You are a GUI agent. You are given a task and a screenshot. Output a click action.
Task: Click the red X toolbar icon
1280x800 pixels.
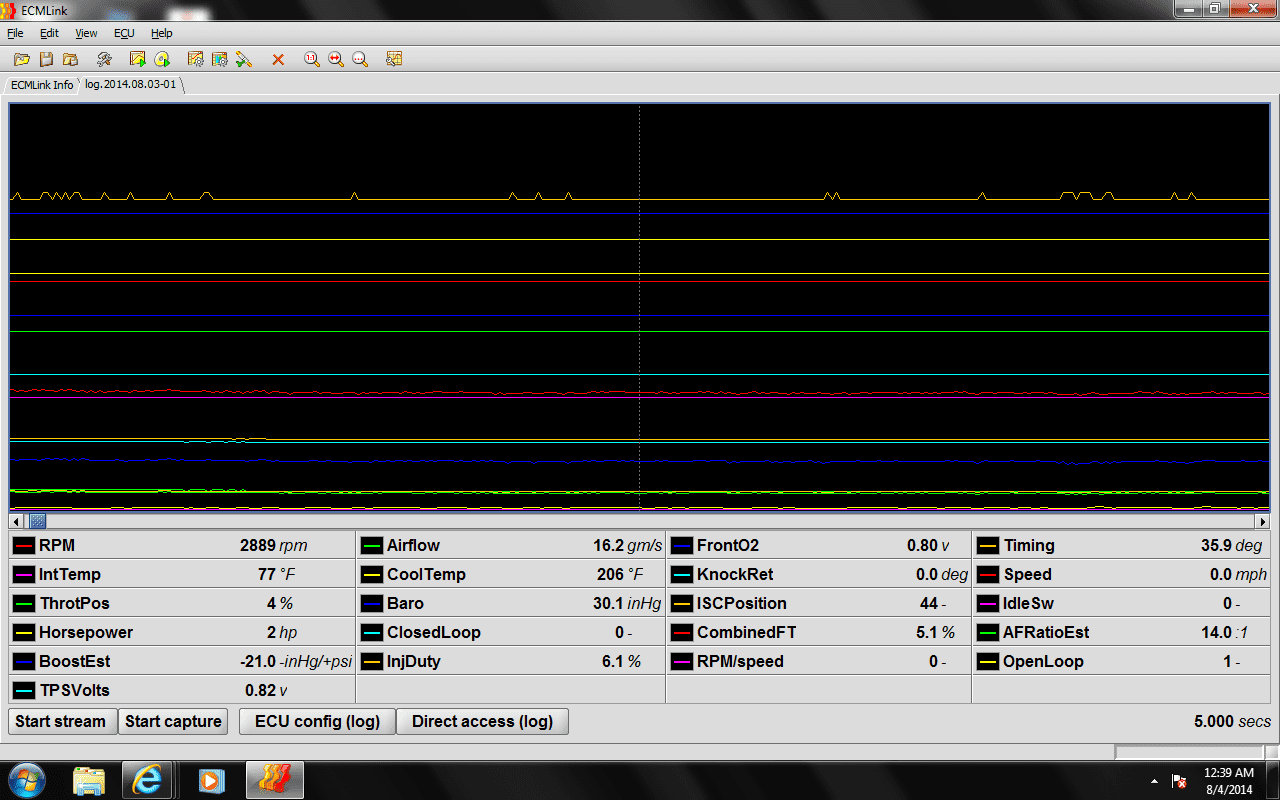[278, 60]
